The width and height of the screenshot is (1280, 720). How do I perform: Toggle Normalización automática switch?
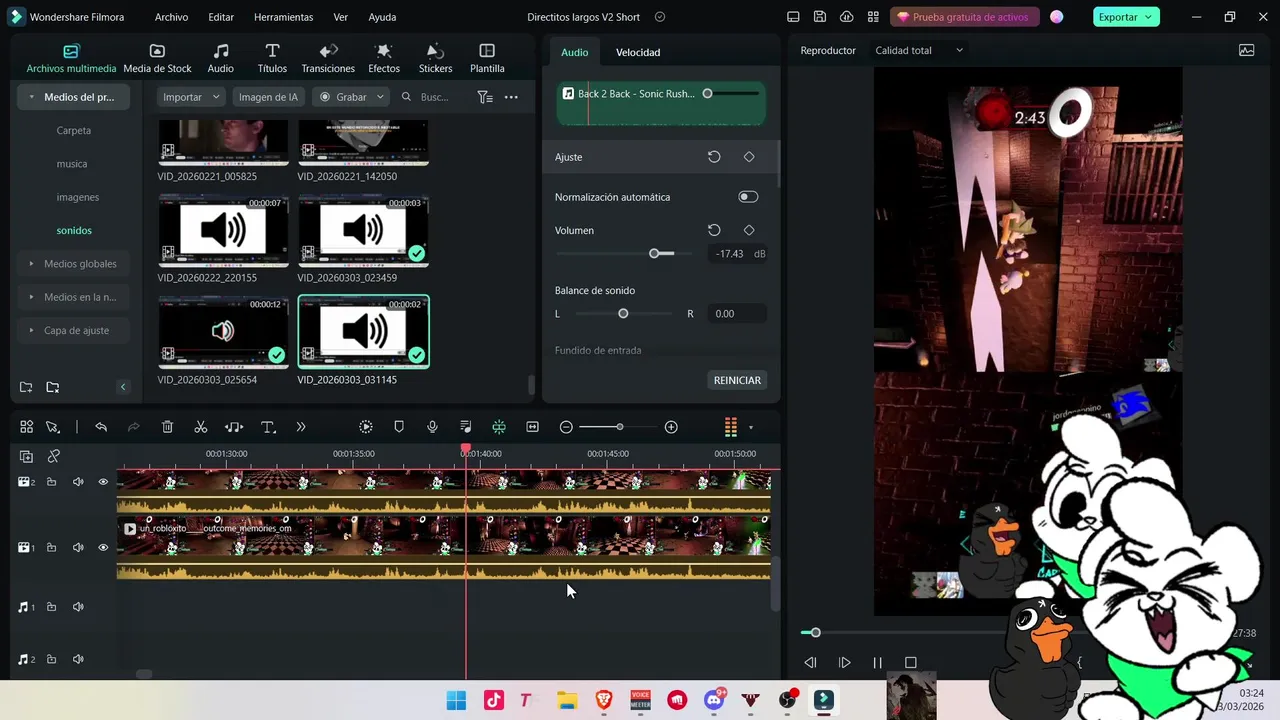tap(748, 197)
